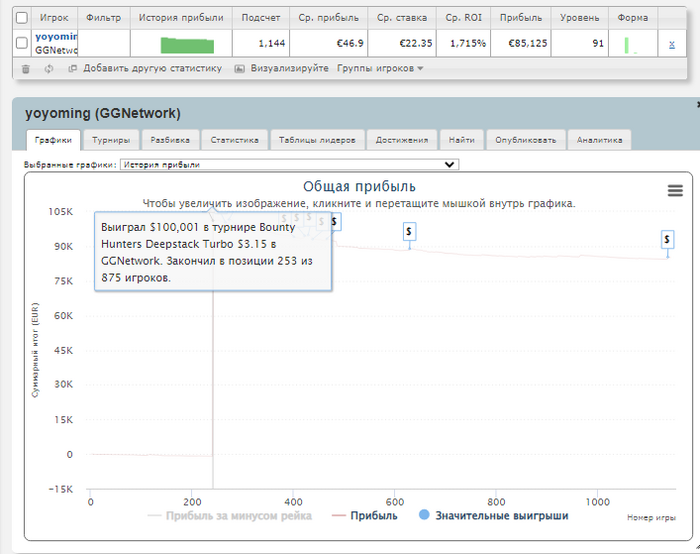
Task: Tick the yoyoming row checkbox
Action: tap(21, 43)
